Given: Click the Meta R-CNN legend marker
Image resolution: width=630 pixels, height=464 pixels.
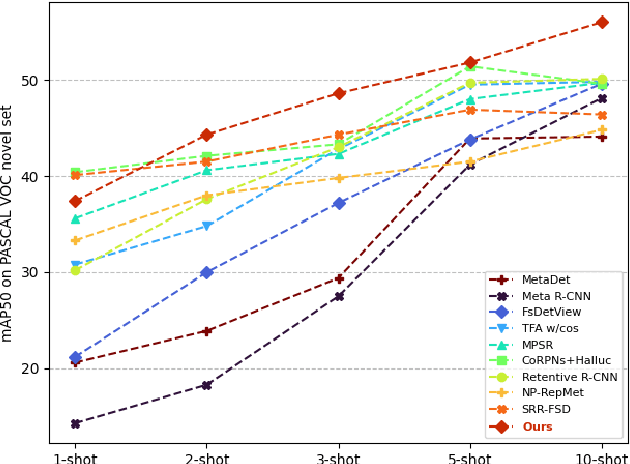Looking at the screenshot, I should (x=502, y=296).
